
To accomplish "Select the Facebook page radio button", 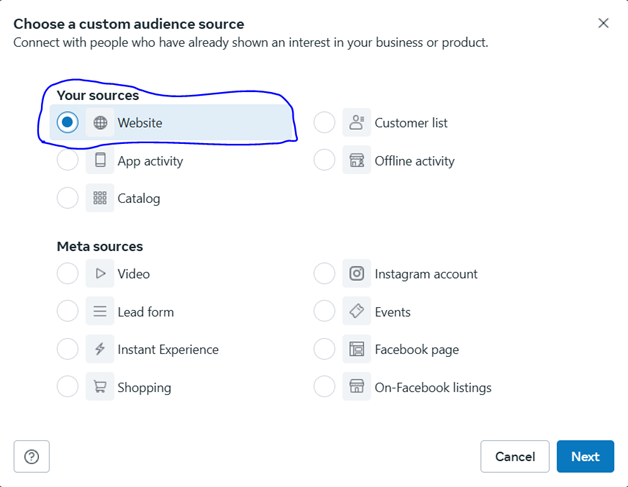I will [x=324, y=349].
